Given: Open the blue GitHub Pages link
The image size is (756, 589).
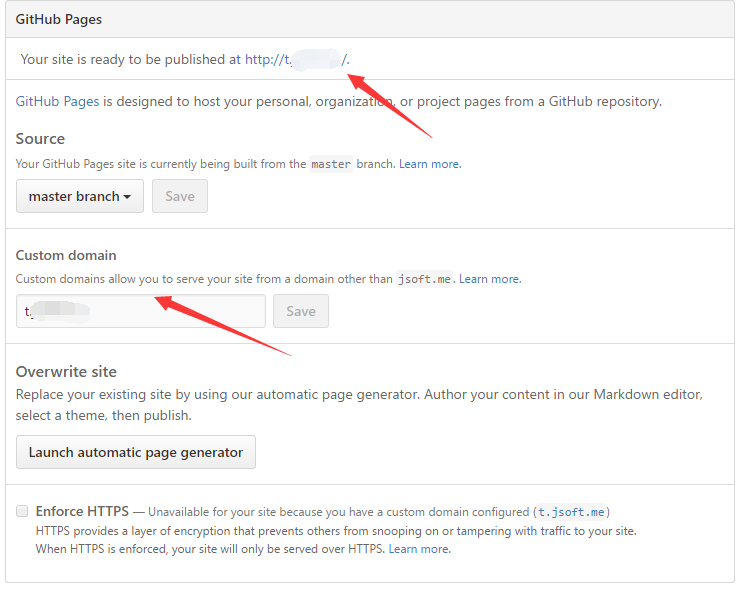Looking at the screenshot, I should pos(57,102).
